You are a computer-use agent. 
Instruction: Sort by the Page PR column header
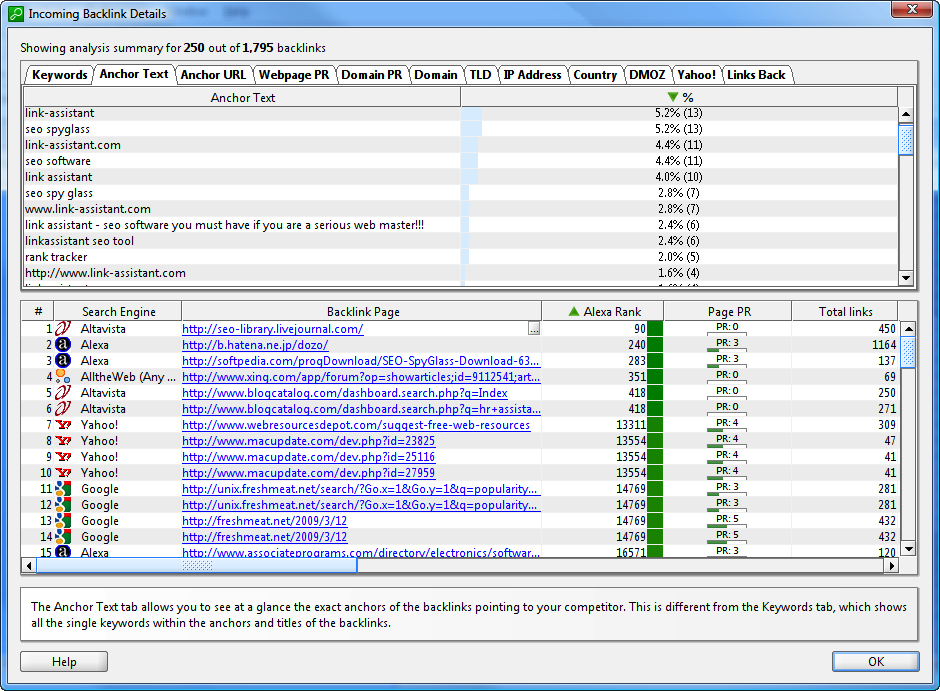coord(728,312)
